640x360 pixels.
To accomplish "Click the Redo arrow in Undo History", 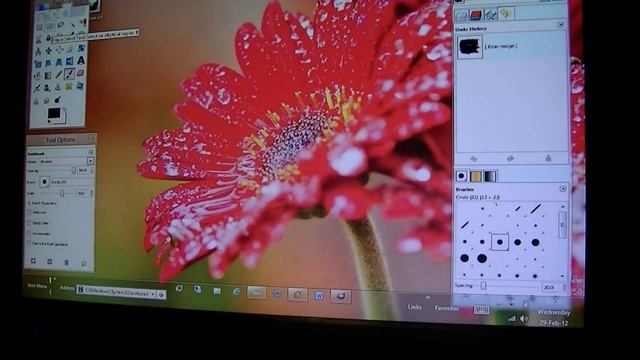I will coord(511,158).
